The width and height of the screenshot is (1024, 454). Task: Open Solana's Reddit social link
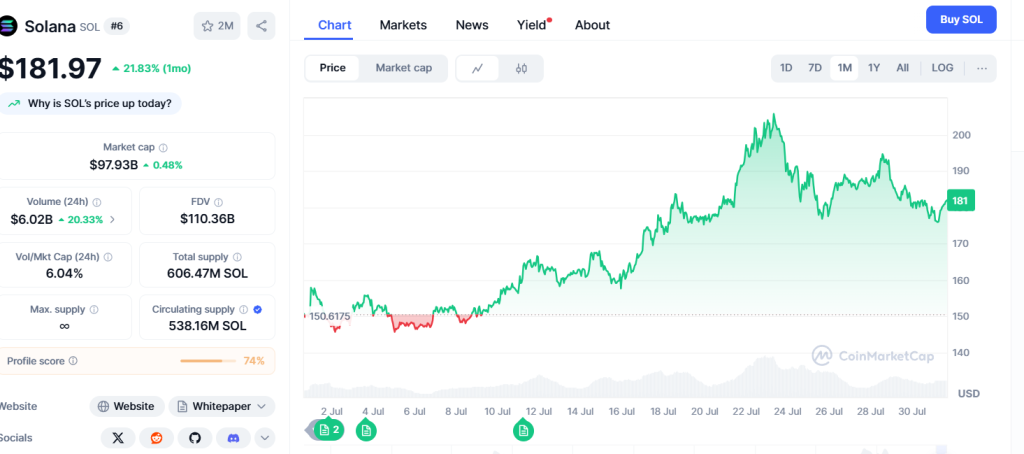(x=157, y=438)
